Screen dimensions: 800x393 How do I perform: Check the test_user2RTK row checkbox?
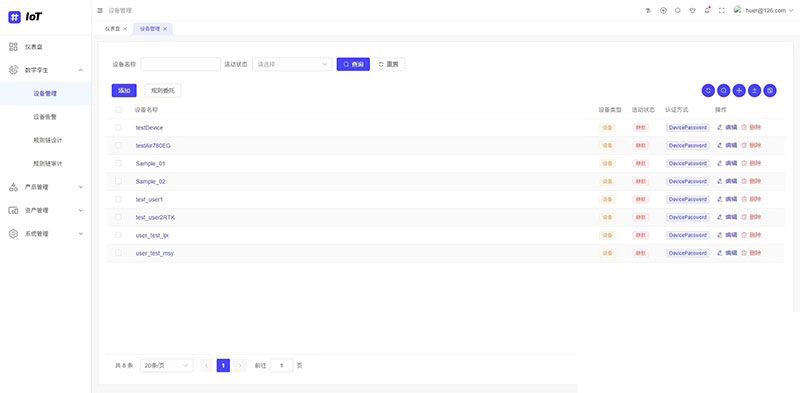(118, 217)
